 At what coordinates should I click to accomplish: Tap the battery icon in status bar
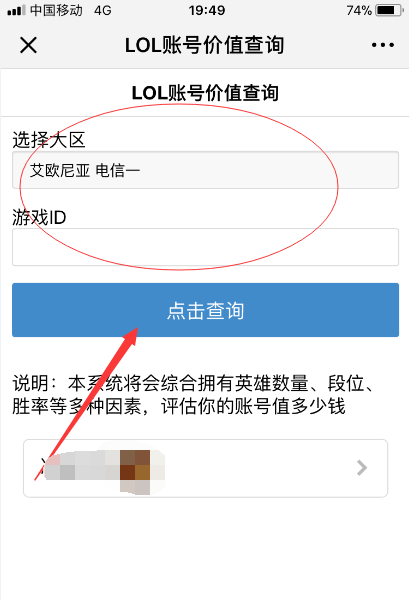[x=389, y=10]
